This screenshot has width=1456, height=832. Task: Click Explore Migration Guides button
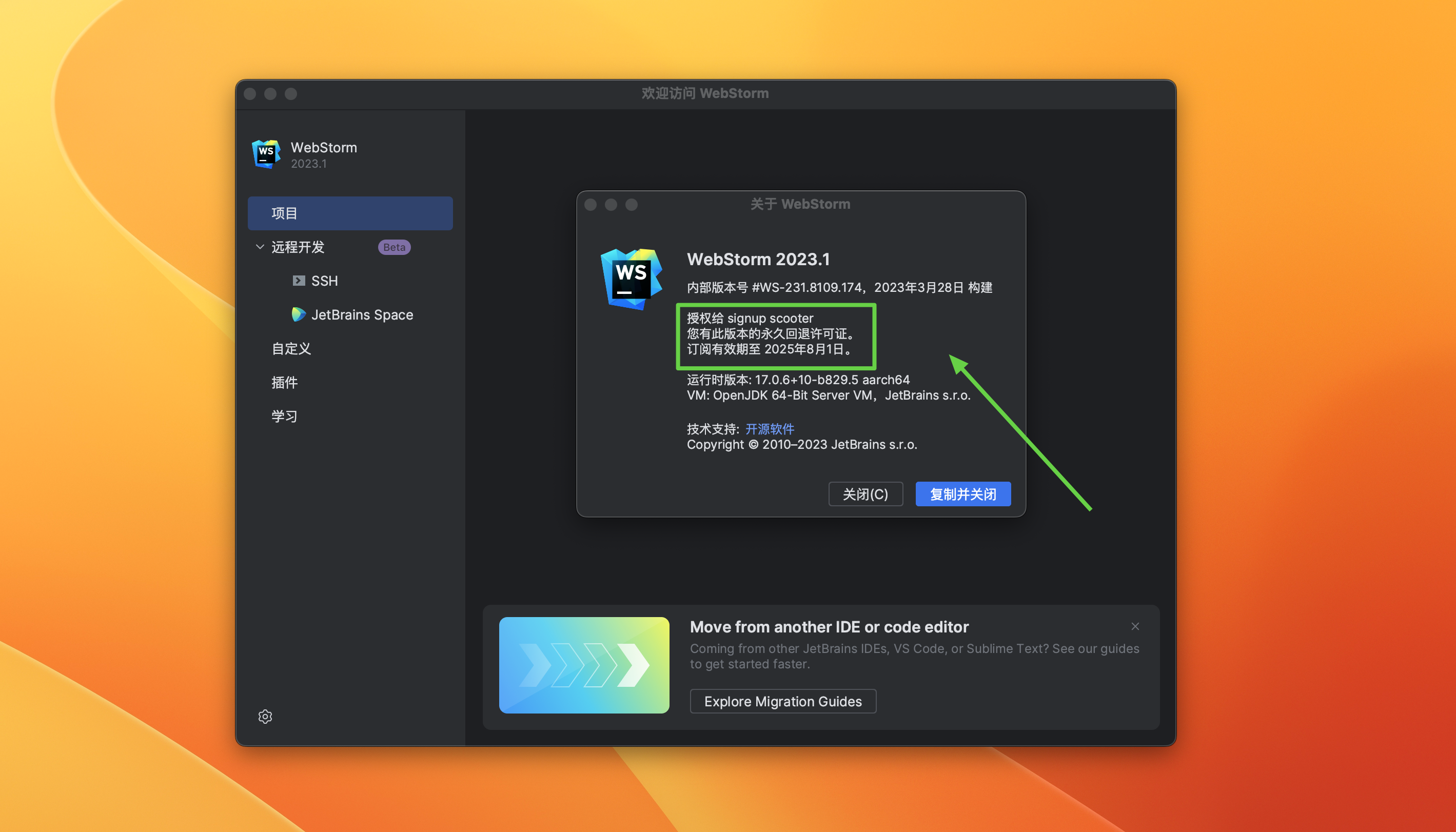coord(783,701)
